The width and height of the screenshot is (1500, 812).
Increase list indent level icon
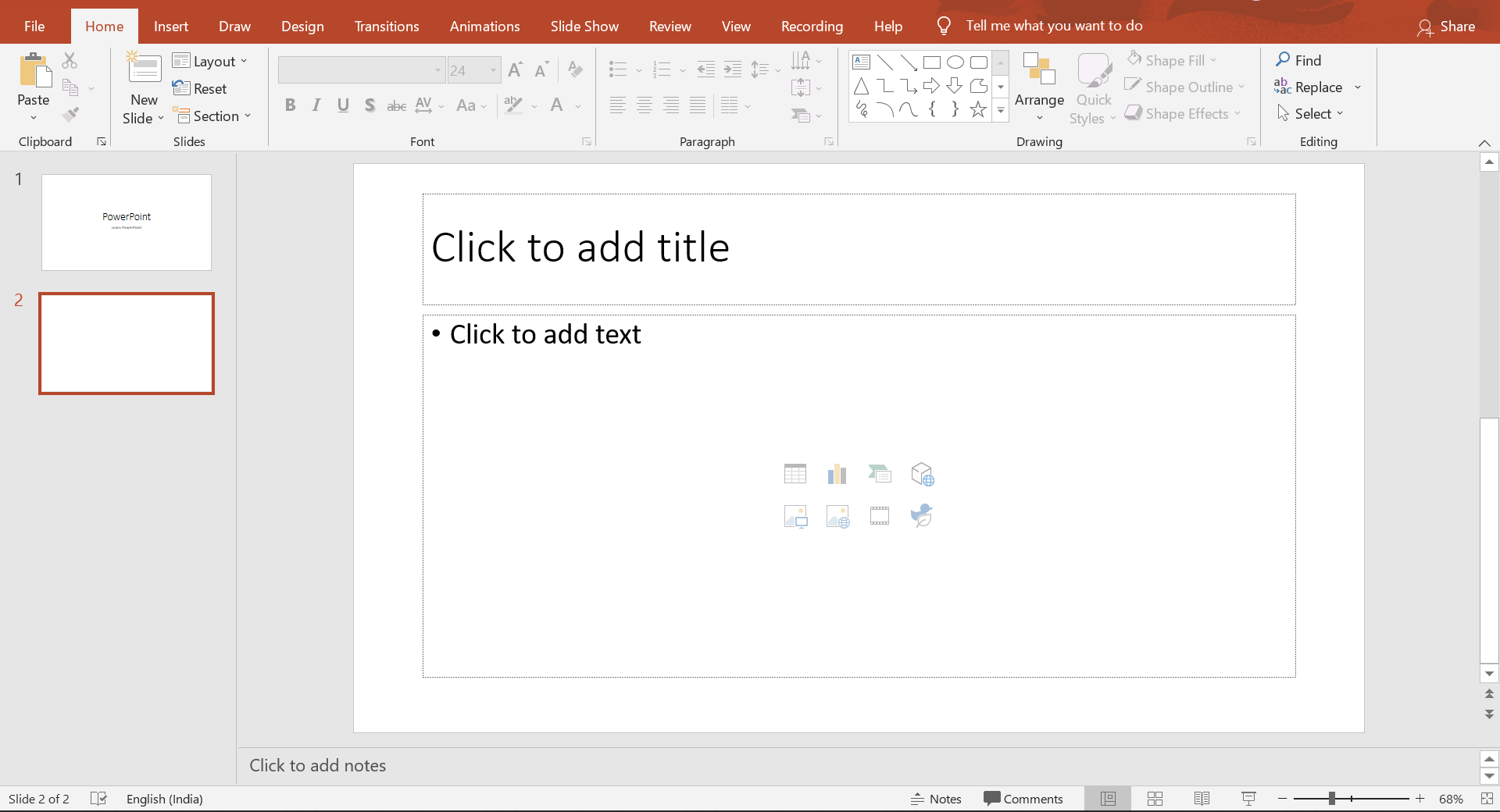tap(732, 69)
